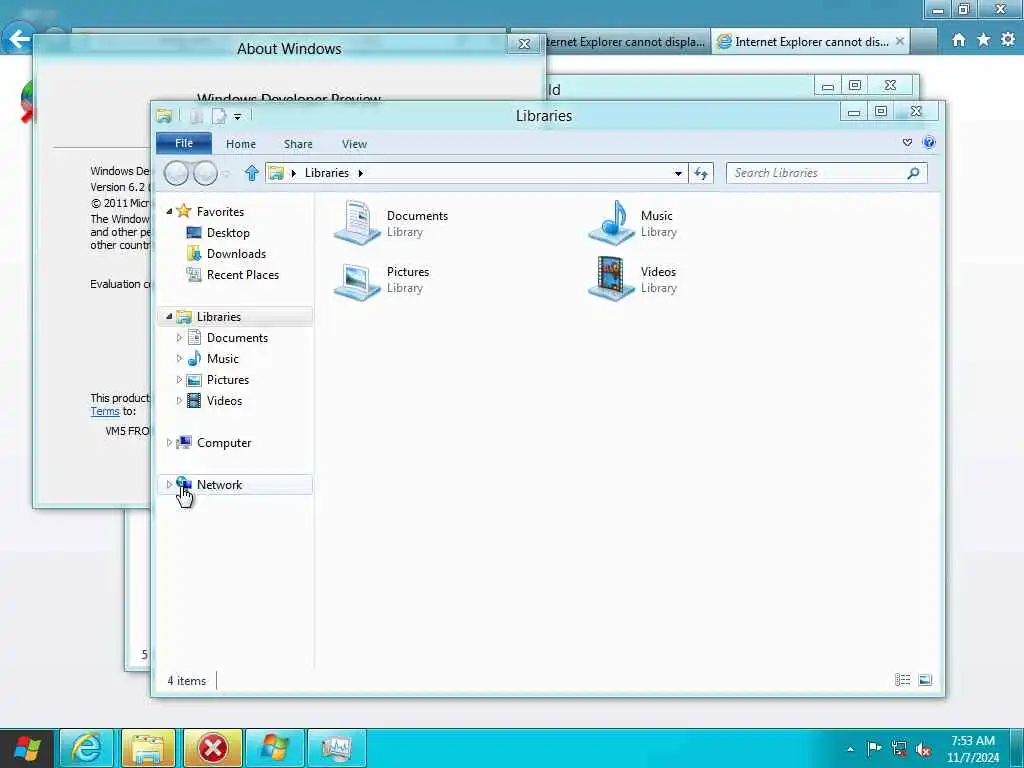The height and width of the screenshot is (768, 1024).
Task: Click the red X error app on taskbar
Action: pyautogui.click(x=213, y=748)
